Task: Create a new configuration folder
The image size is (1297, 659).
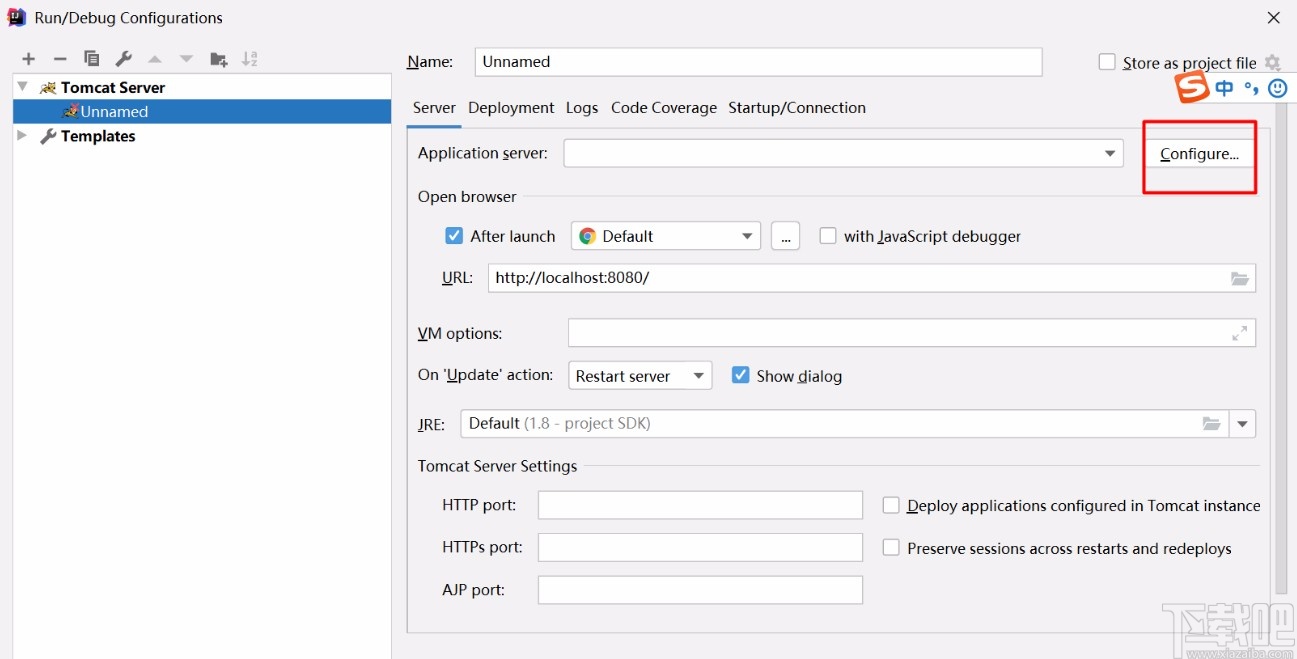Action: click(218, 58)
